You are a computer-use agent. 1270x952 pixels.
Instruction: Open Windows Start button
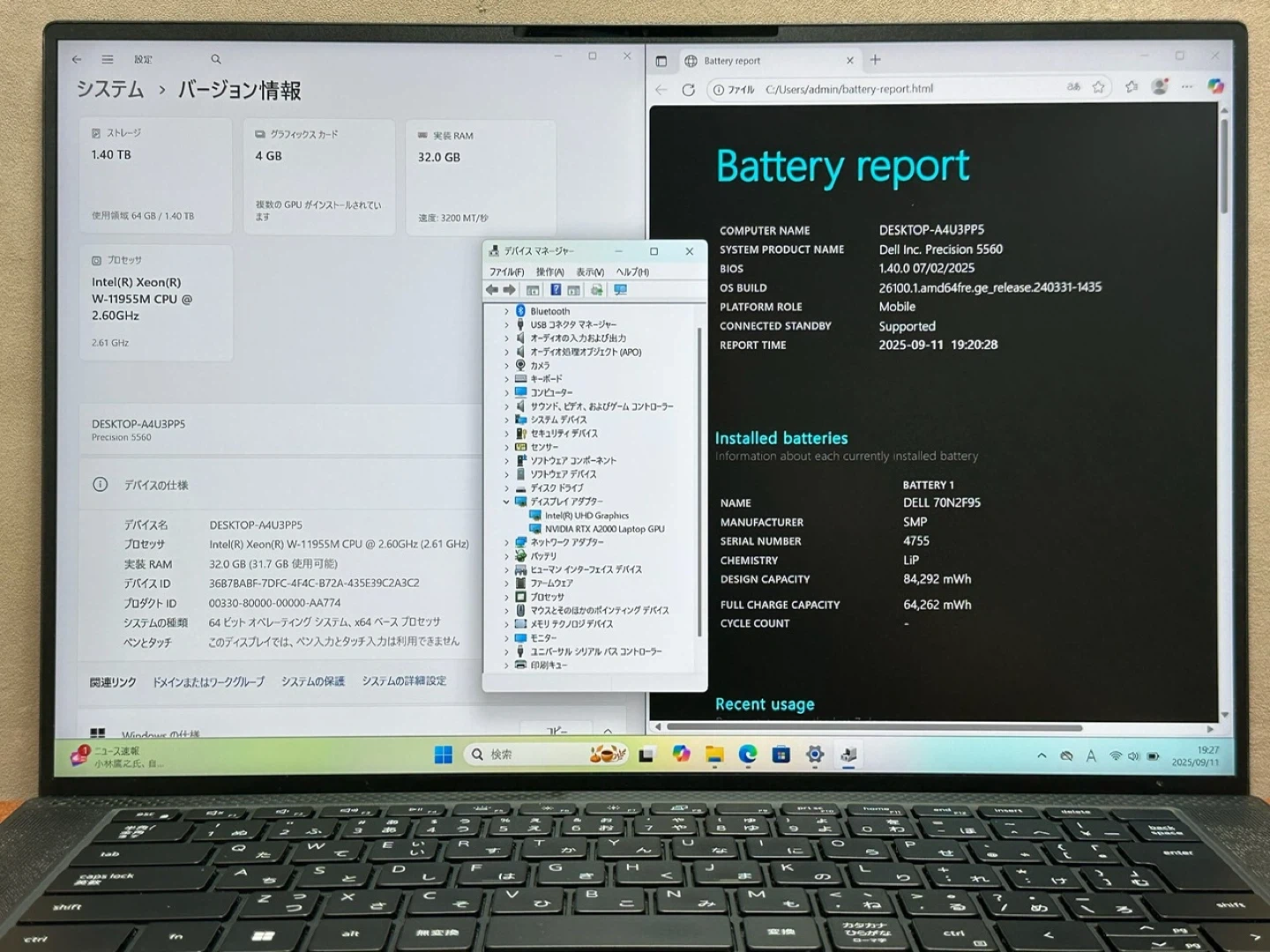click(444, 755)
